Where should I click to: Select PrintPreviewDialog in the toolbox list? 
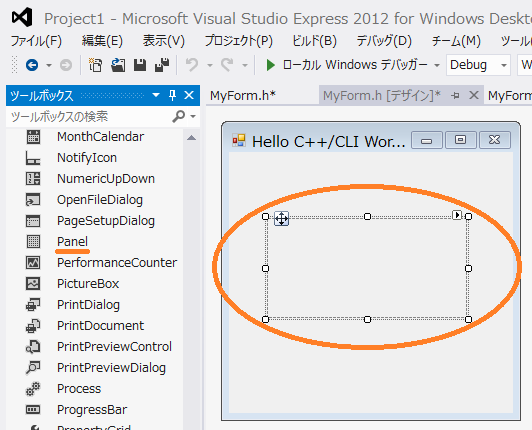coord(111,368)
